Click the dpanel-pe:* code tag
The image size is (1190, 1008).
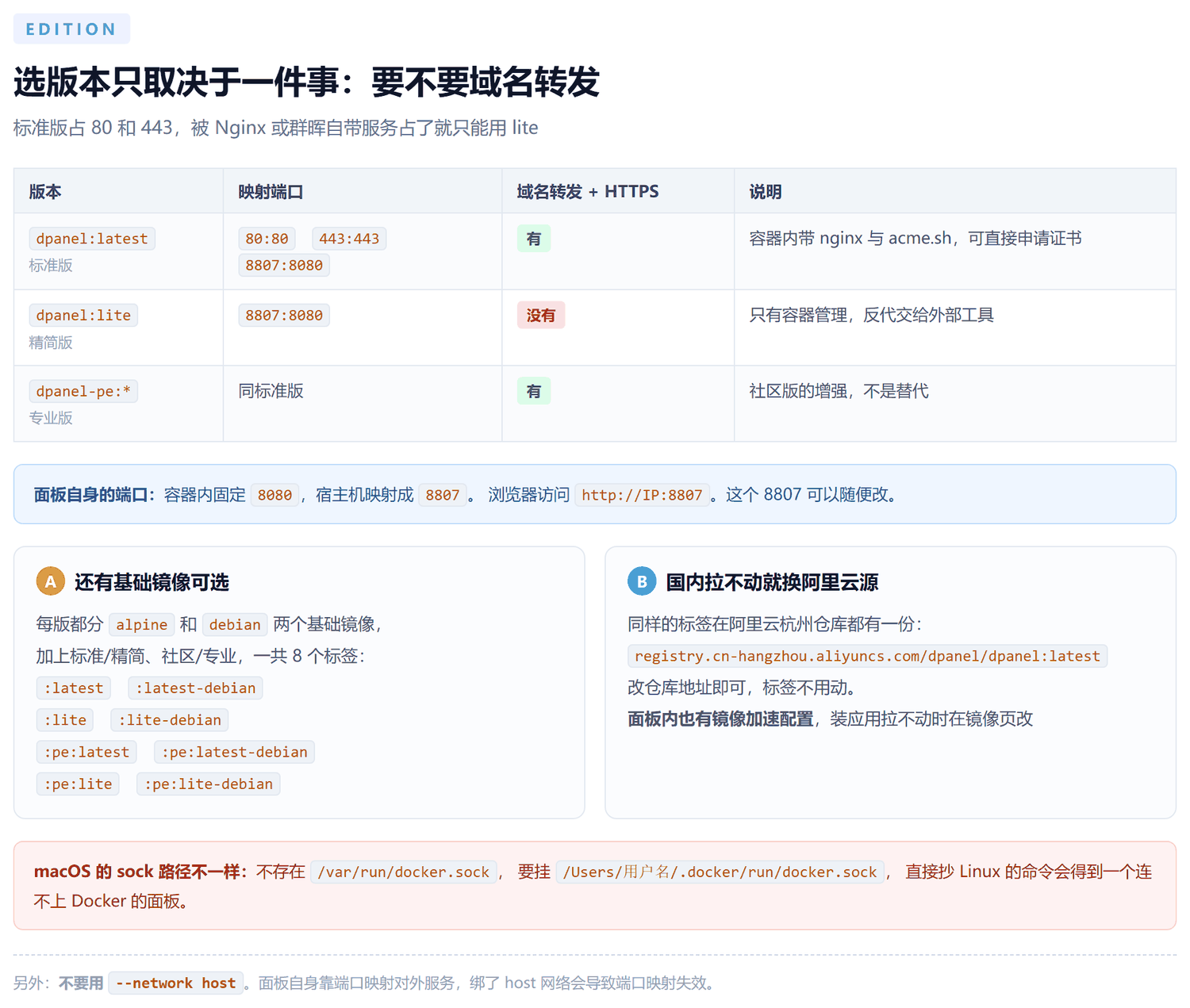(x=83, y=391)
